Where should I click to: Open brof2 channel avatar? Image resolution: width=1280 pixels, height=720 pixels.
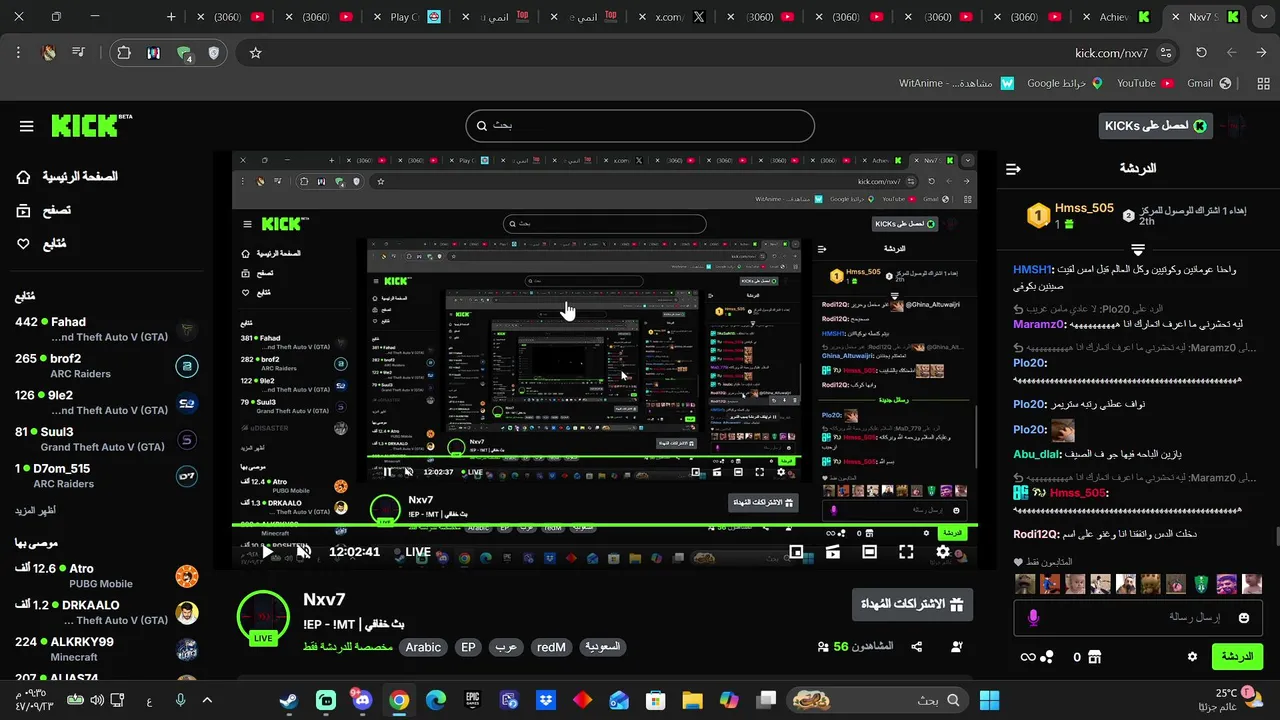coord(187,366)
